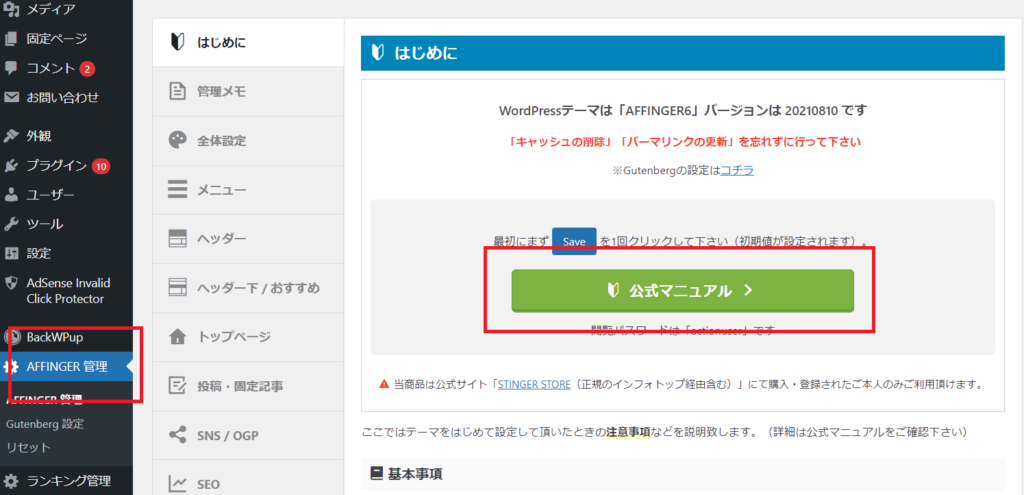Click the ヘッダー下 / おすすめ layout icon
1024x495 pixels.
(177, 287)
